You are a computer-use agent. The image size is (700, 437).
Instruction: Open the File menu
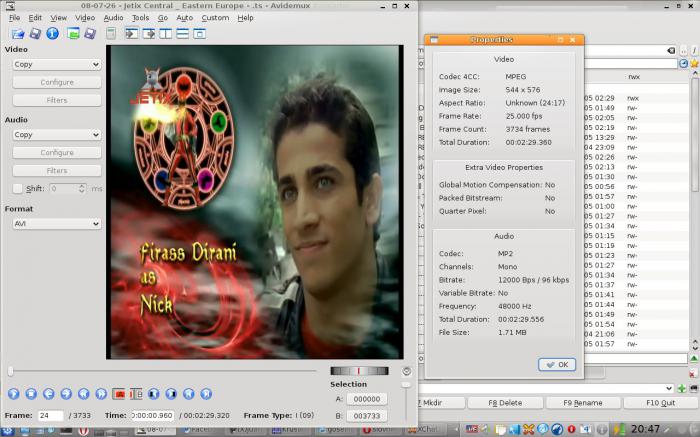(x=14, y=17)
